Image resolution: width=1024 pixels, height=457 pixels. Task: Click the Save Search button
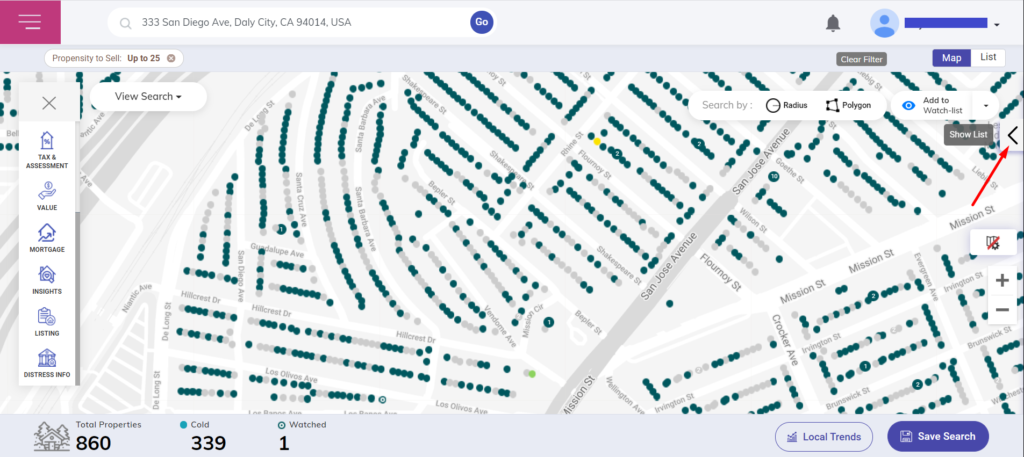tap(937, 437)
